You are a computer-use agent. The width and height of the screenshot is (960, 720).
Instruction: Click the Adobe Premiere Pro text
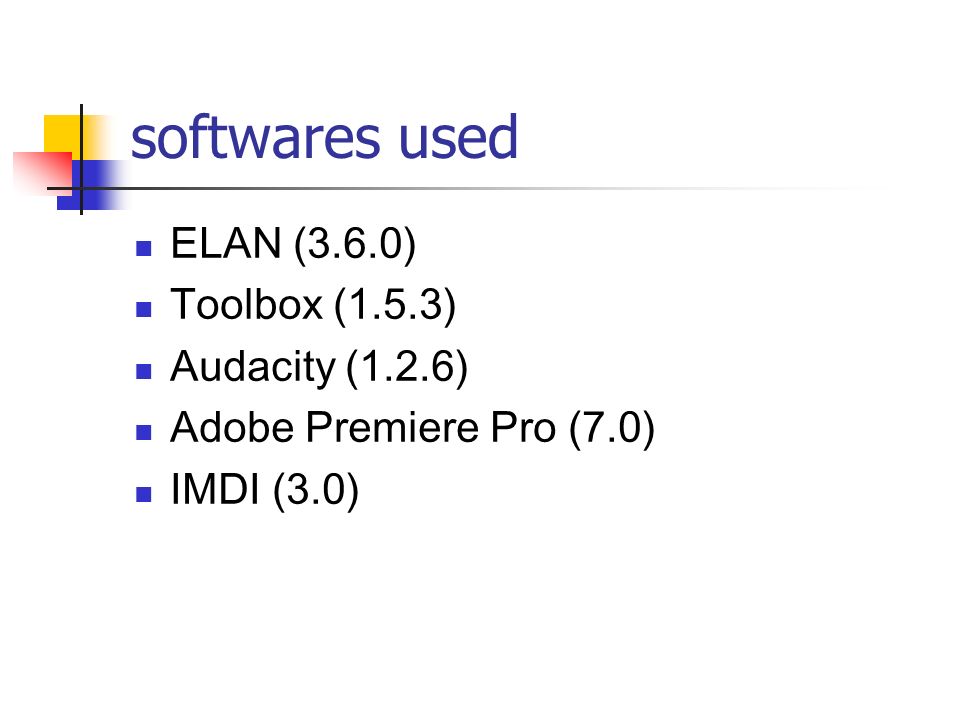point(363,427)
